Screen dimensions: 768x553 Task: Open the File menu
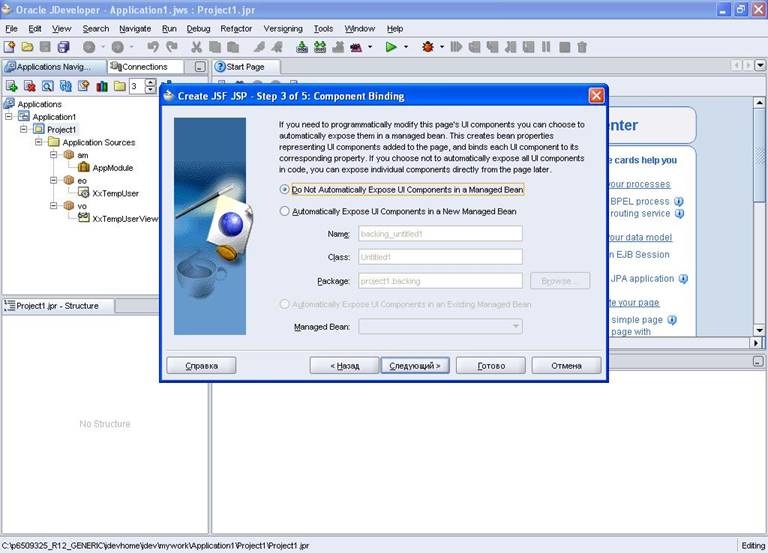[x=11, y=29]
